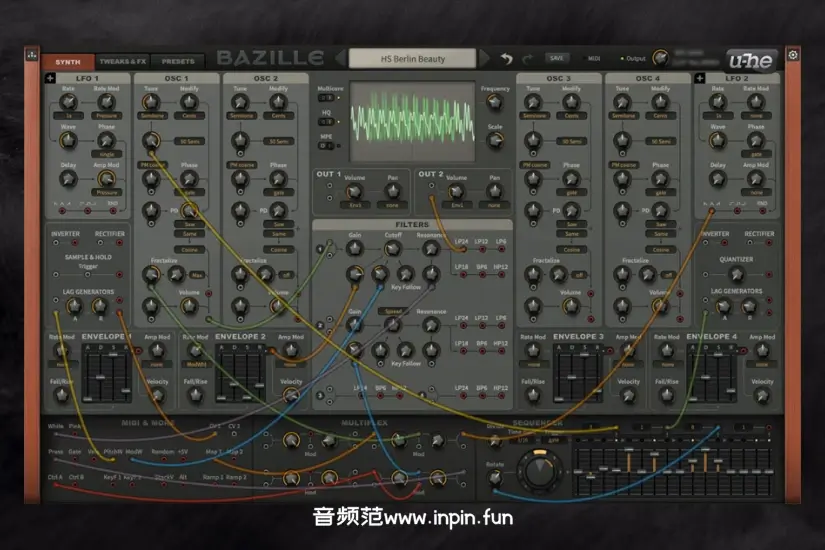Click Filter 2 LP6 output jack
This screenshot has height=550, width=825.
[501, 325]
